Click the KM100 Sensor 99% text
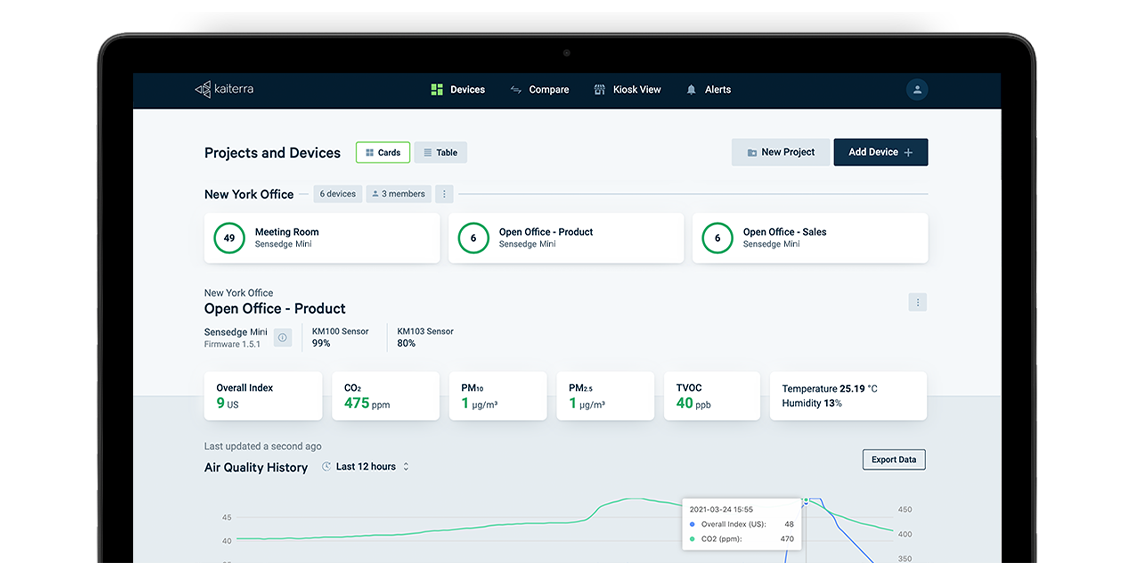 coord(340,338)
